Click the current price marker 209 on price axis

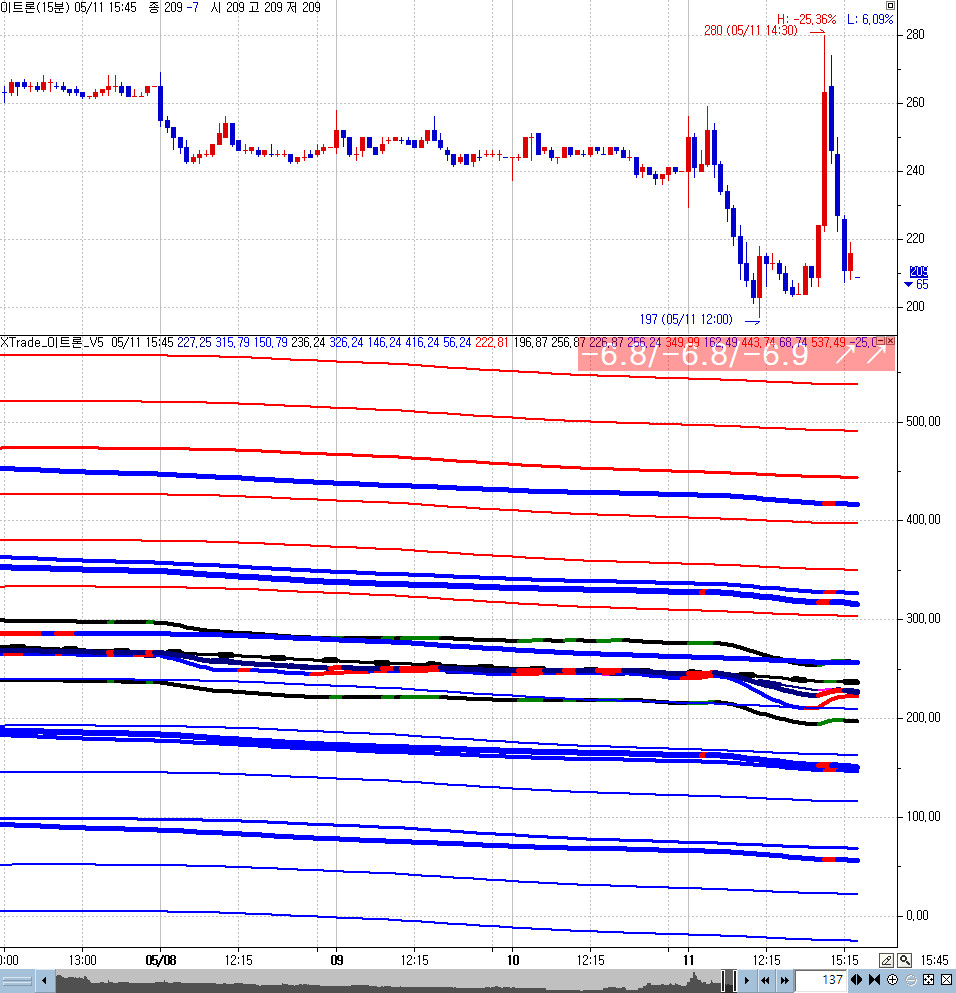(918, 272)
